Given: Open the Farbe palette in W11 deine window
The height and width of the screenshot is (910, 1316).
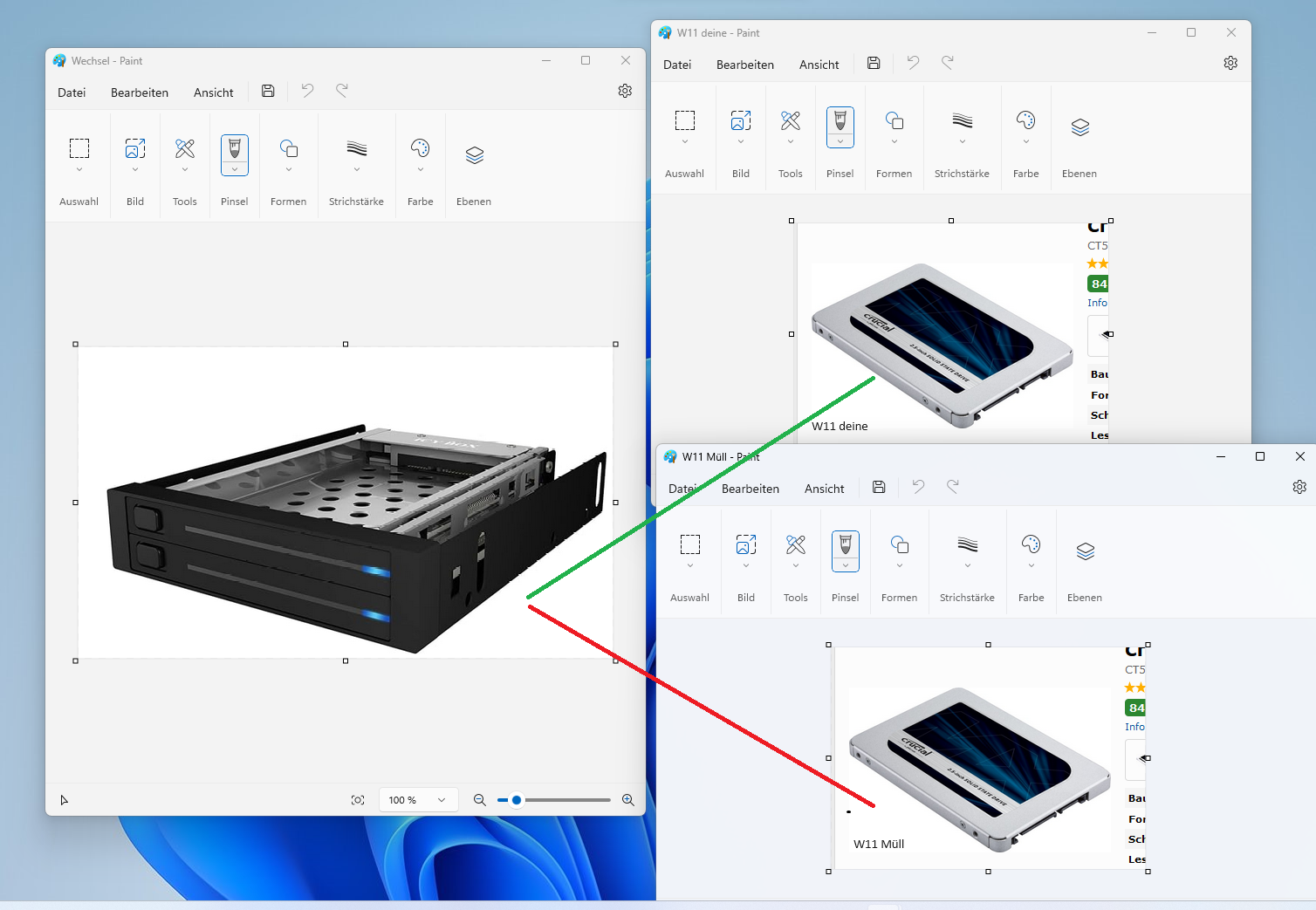Looking at the screenshot, I should tap(1026, 120).
